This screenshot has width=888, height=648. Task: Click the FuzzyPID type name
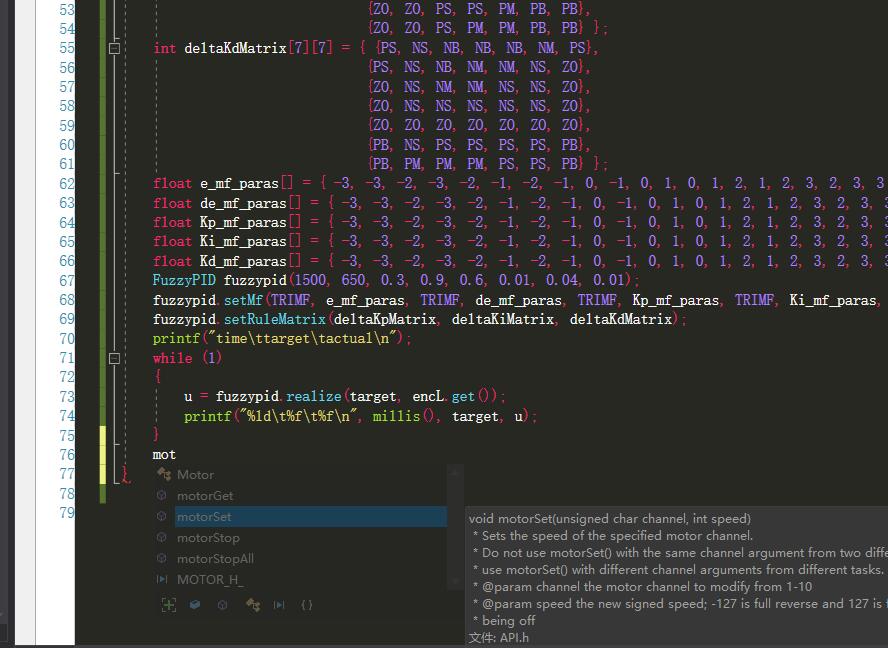tap(185, 281)
